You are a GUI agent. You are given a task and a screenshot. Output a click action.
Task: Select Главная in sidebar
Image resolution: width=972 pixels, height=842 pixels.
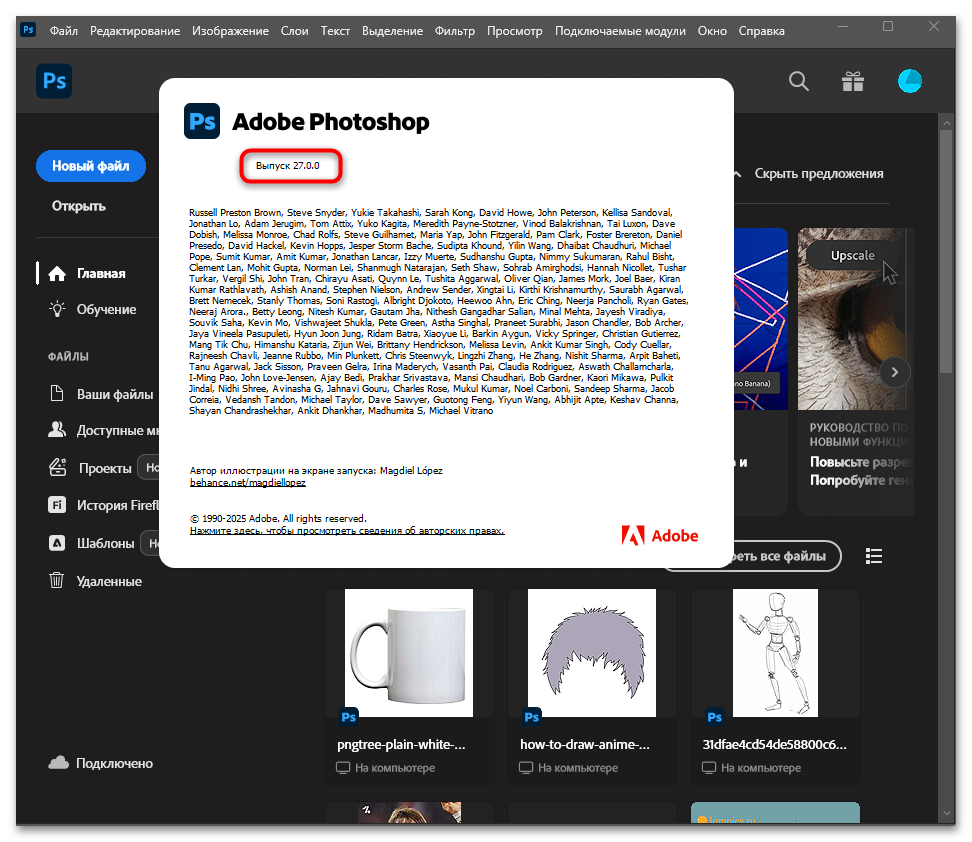tap(101, 273)
